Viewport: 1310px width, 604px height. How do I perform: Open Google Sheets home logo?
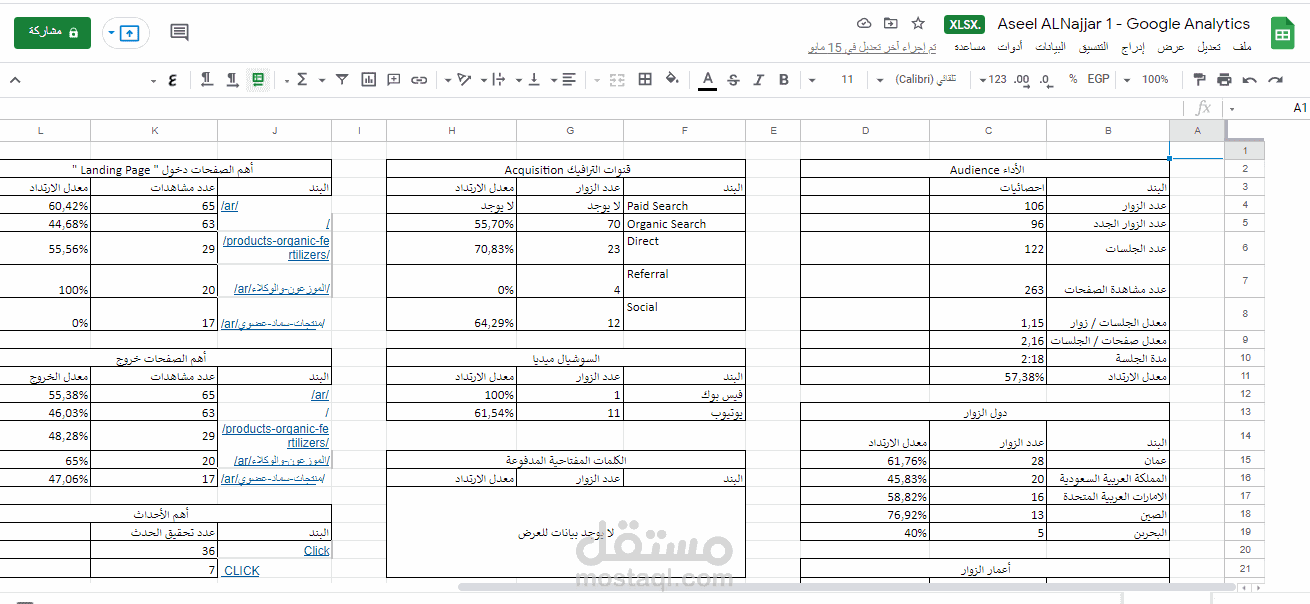click(x=1281, y=33)
